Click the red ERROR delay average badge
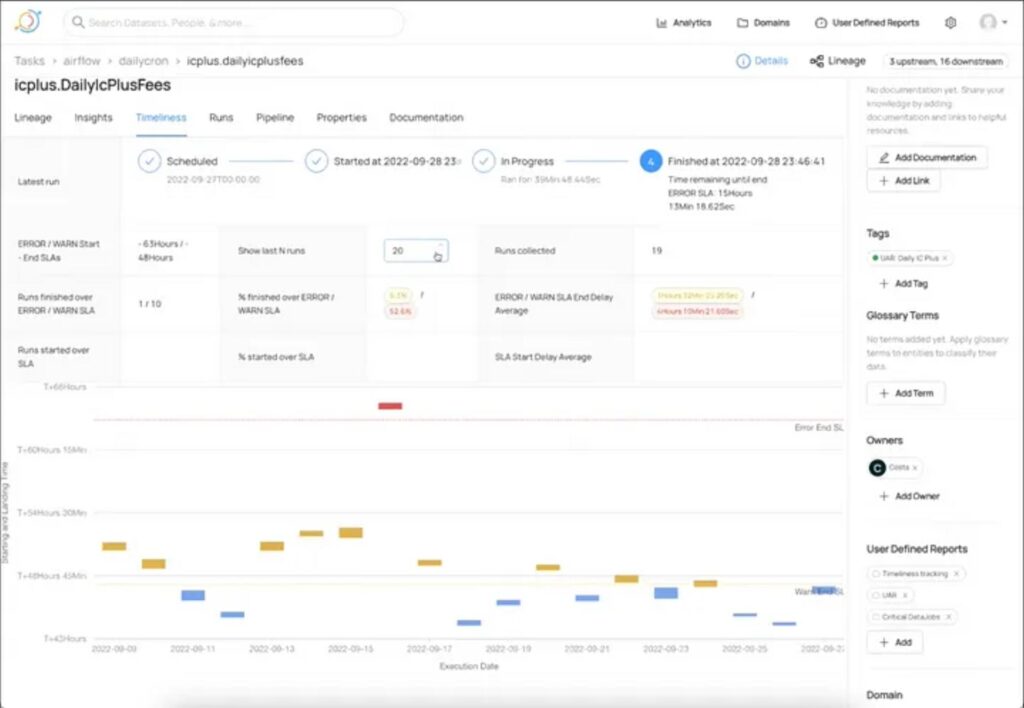Viewport: 1024px width, 708px height. coord(697,312)
